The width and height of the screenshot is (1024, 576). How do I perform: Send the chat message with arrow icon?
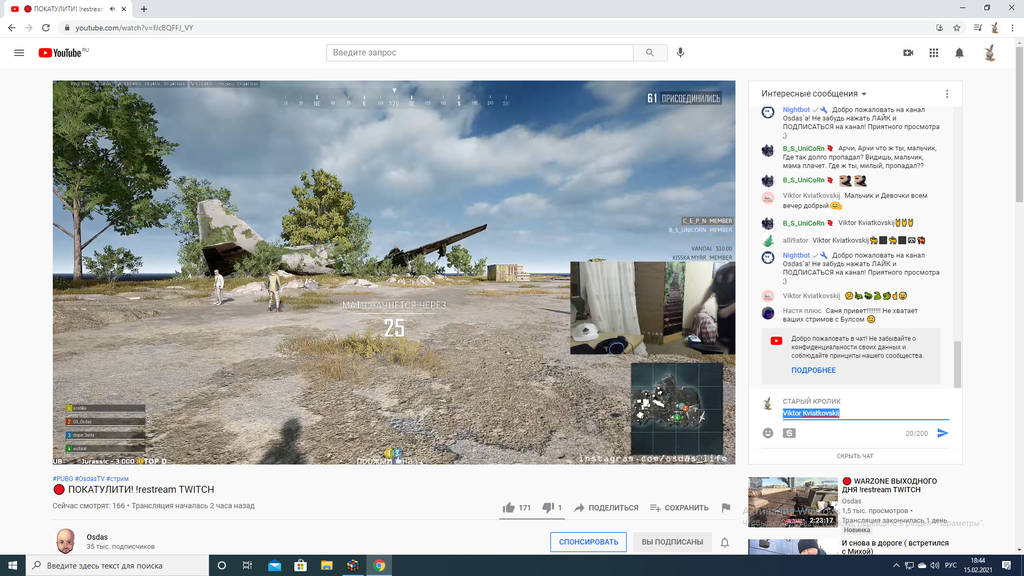(942, 433)
